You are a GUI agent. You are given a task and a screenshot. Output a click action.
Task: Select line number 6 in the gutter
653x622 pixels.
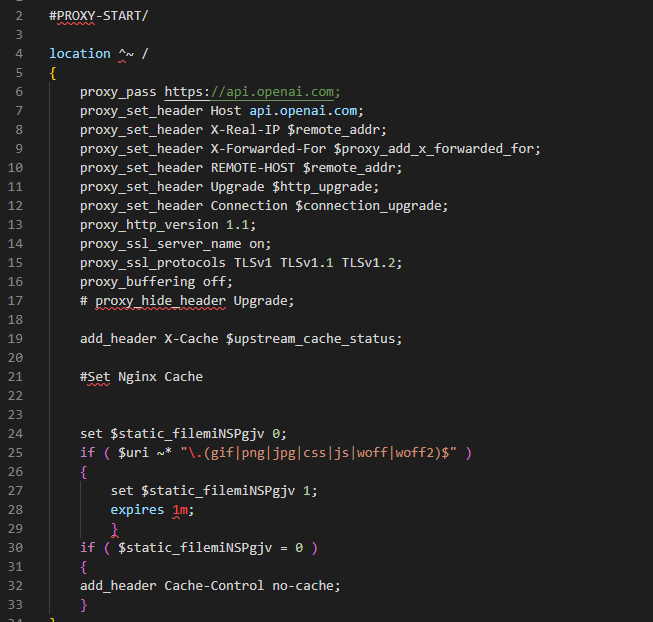(x=19, y=92)
